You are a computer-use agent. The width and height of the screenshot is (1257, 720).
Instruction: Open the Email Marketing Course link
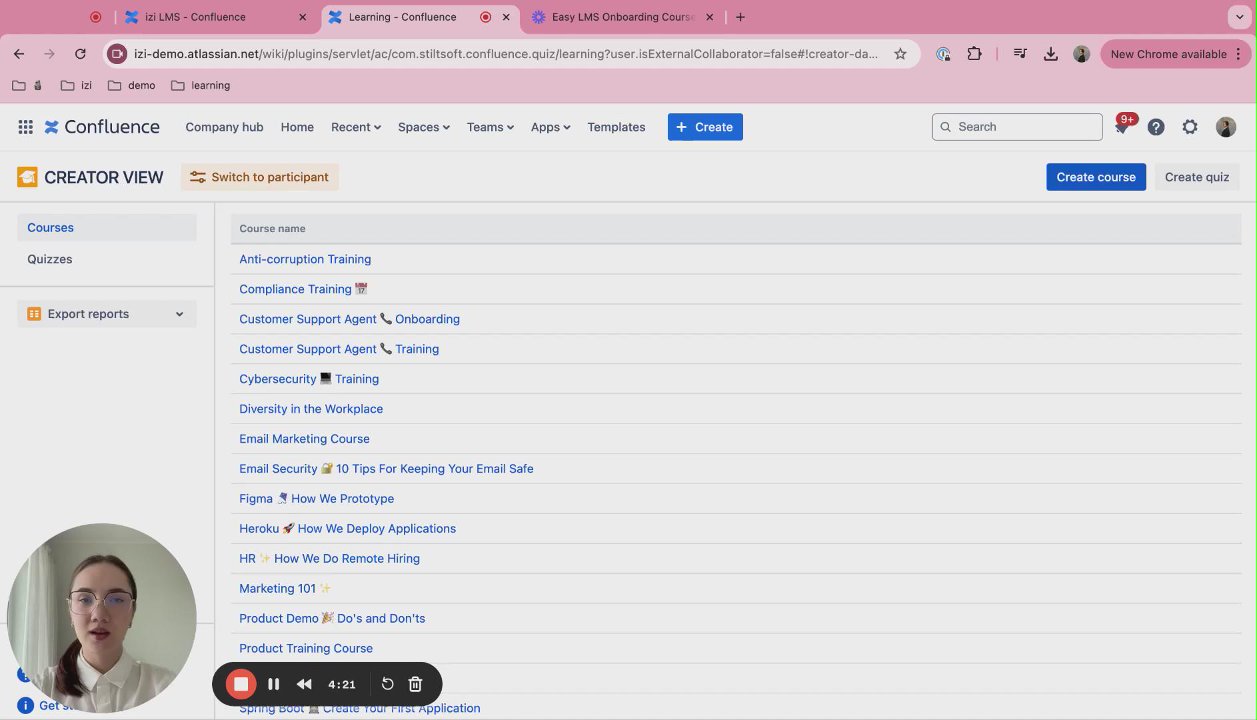[x=304, y=439]
